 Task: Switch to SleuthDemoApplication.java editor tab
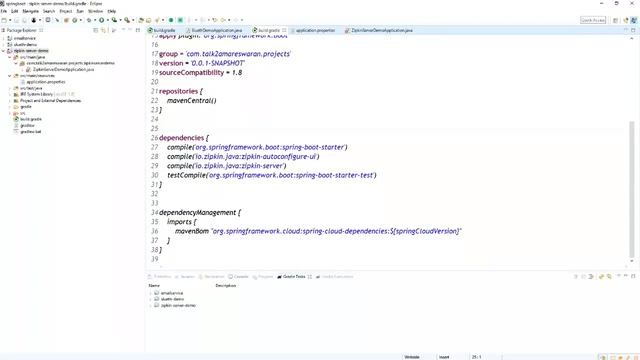pos(214,30)
